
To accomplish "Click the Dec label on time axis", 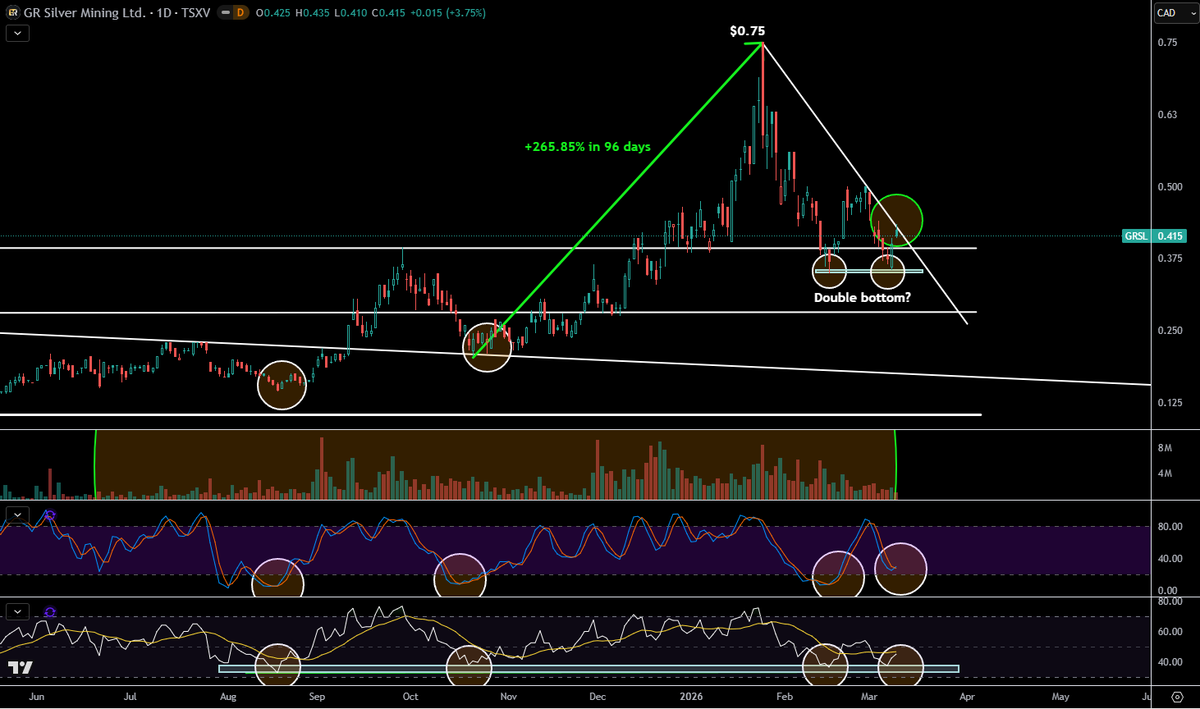I will [x=597, y=695].
